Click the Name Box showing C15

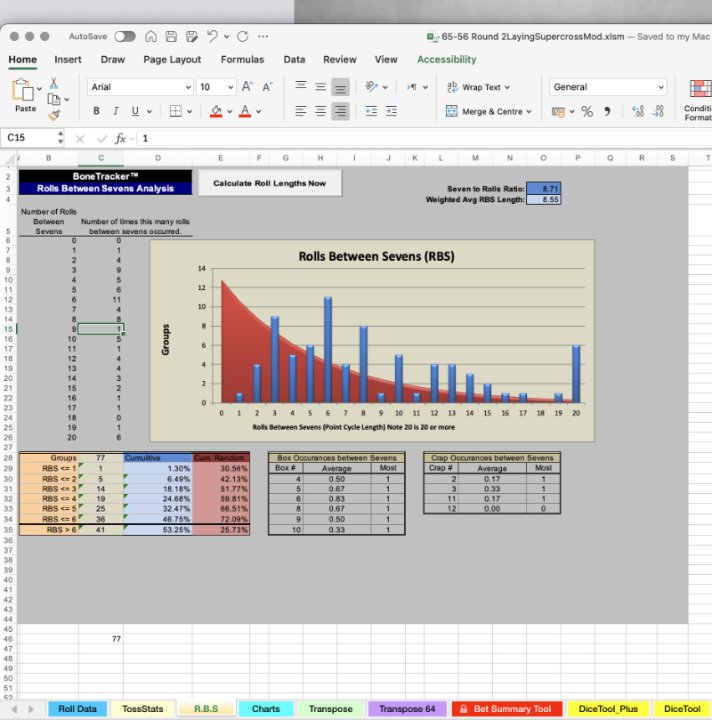tap(31, 138)
